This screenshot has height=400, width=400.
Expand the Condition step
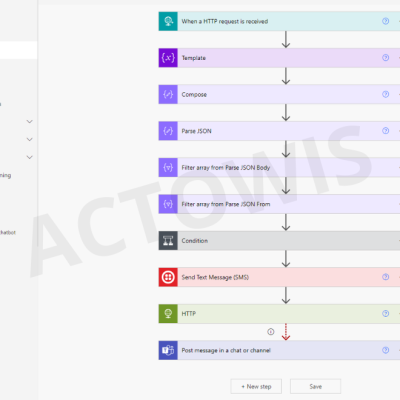[279, 241]
